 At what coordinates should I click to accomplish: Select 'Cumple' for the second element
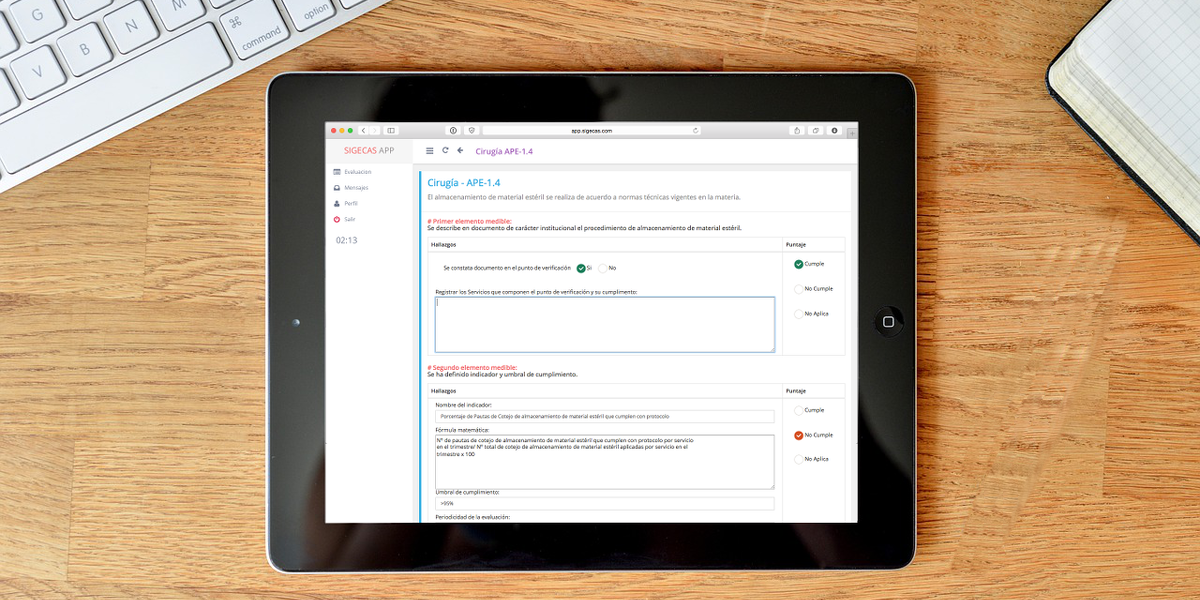click(799, 410)
